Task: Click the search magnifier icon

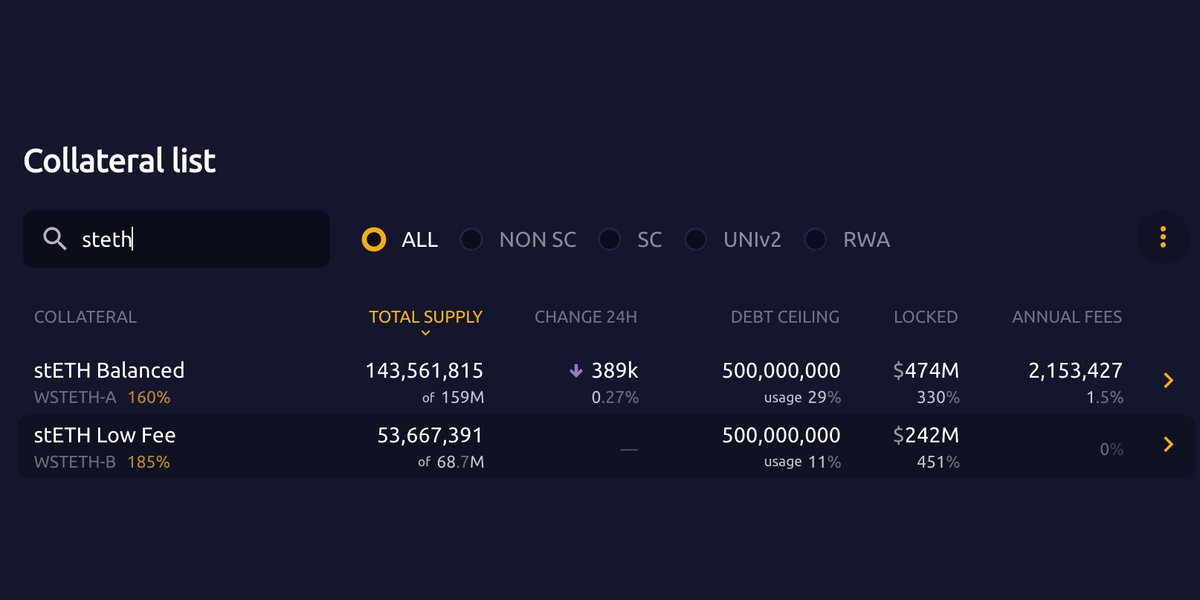Action: tap(54, 239)
